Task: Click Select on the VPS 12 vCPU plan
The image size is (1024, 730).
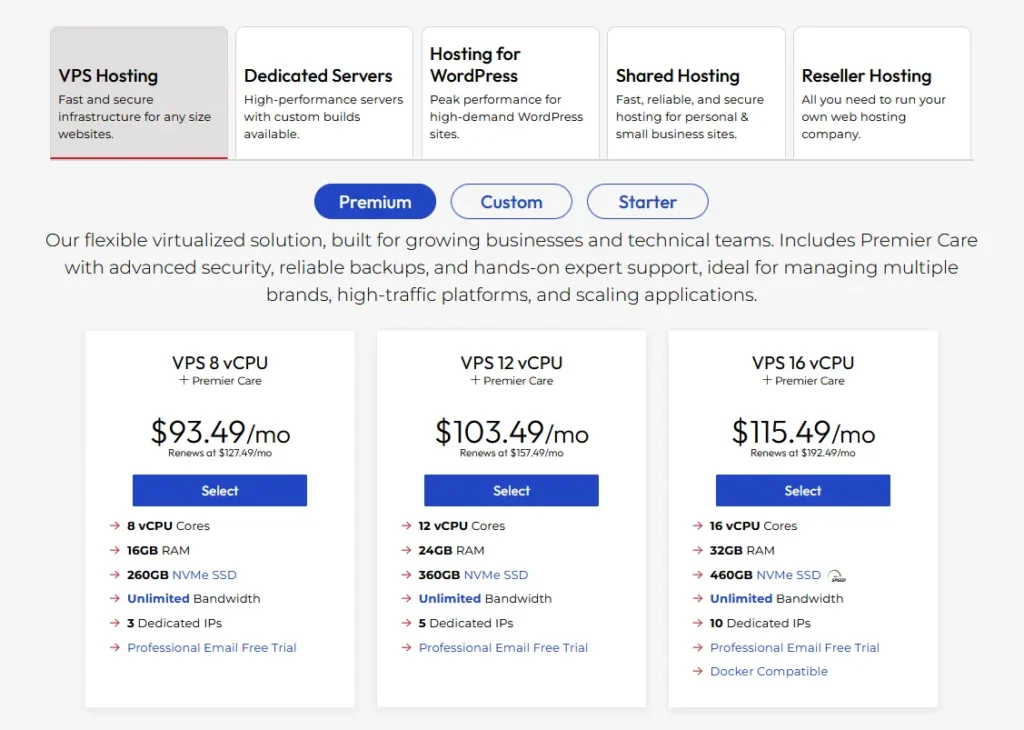Action: [x=511, y=490]
